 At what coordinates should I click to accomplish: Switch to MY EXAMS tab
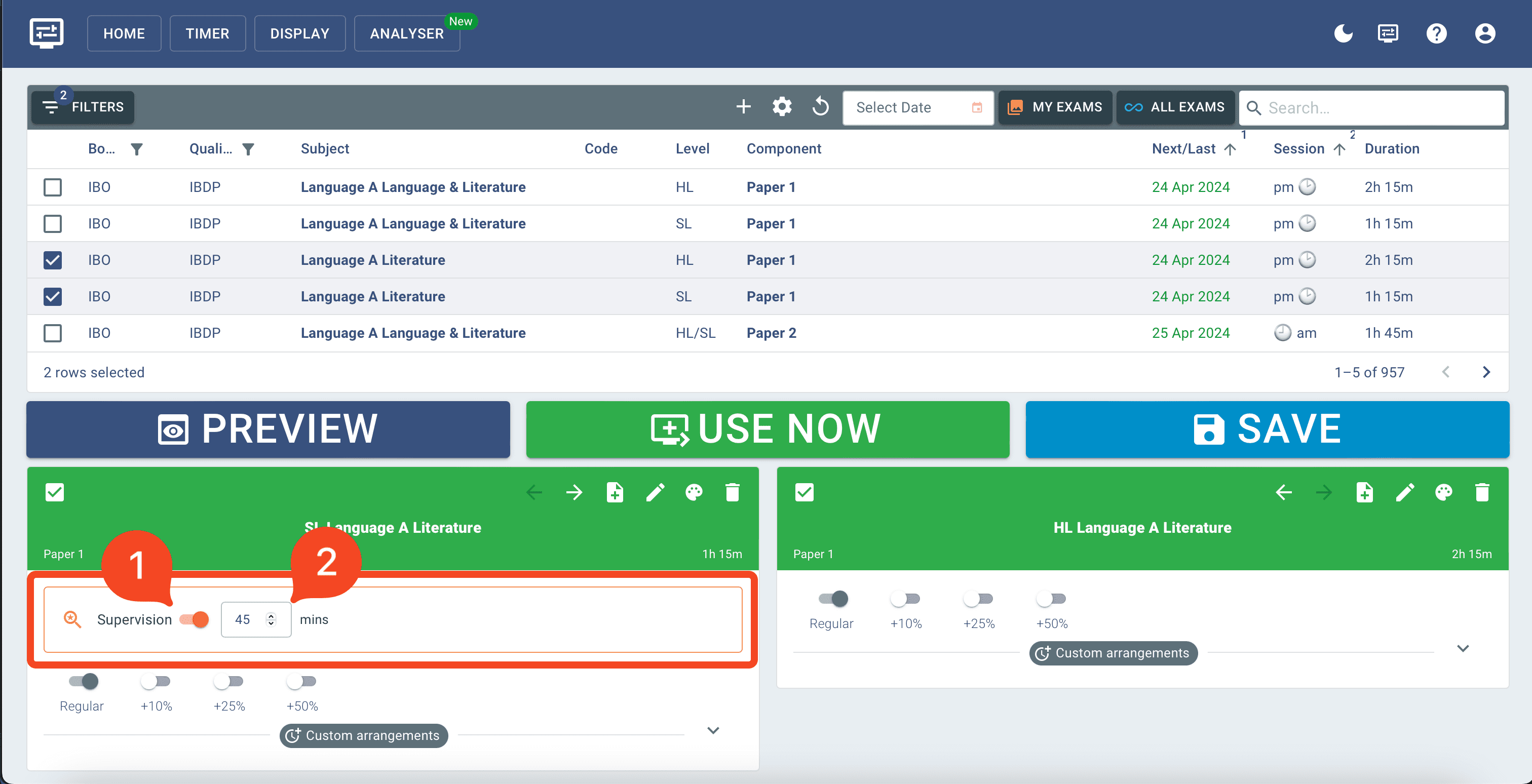[1055, 107]
